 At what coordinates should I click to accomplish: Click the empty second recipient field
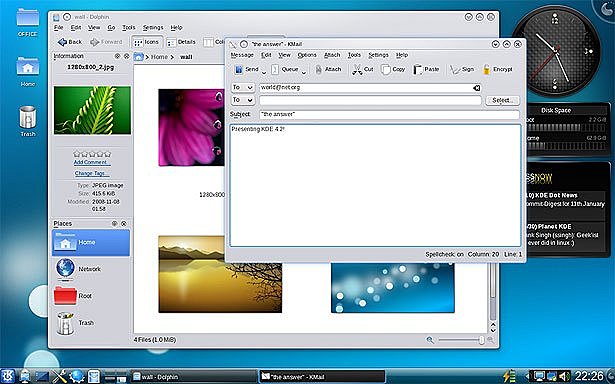pyautogui.click(x=370, y=100)
